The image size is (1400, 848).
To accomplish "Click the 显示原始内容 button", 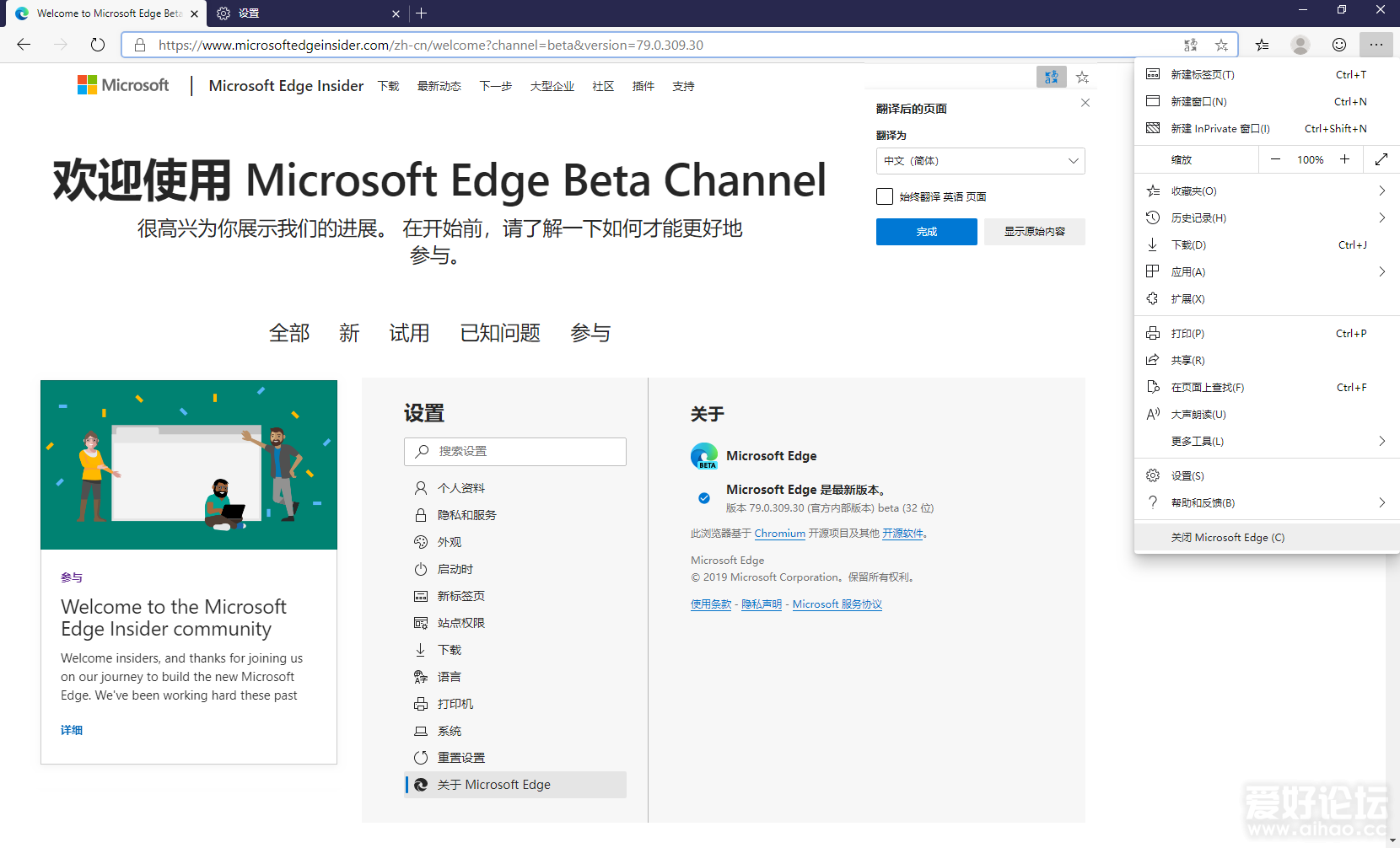I will (x=1035, y=232).
